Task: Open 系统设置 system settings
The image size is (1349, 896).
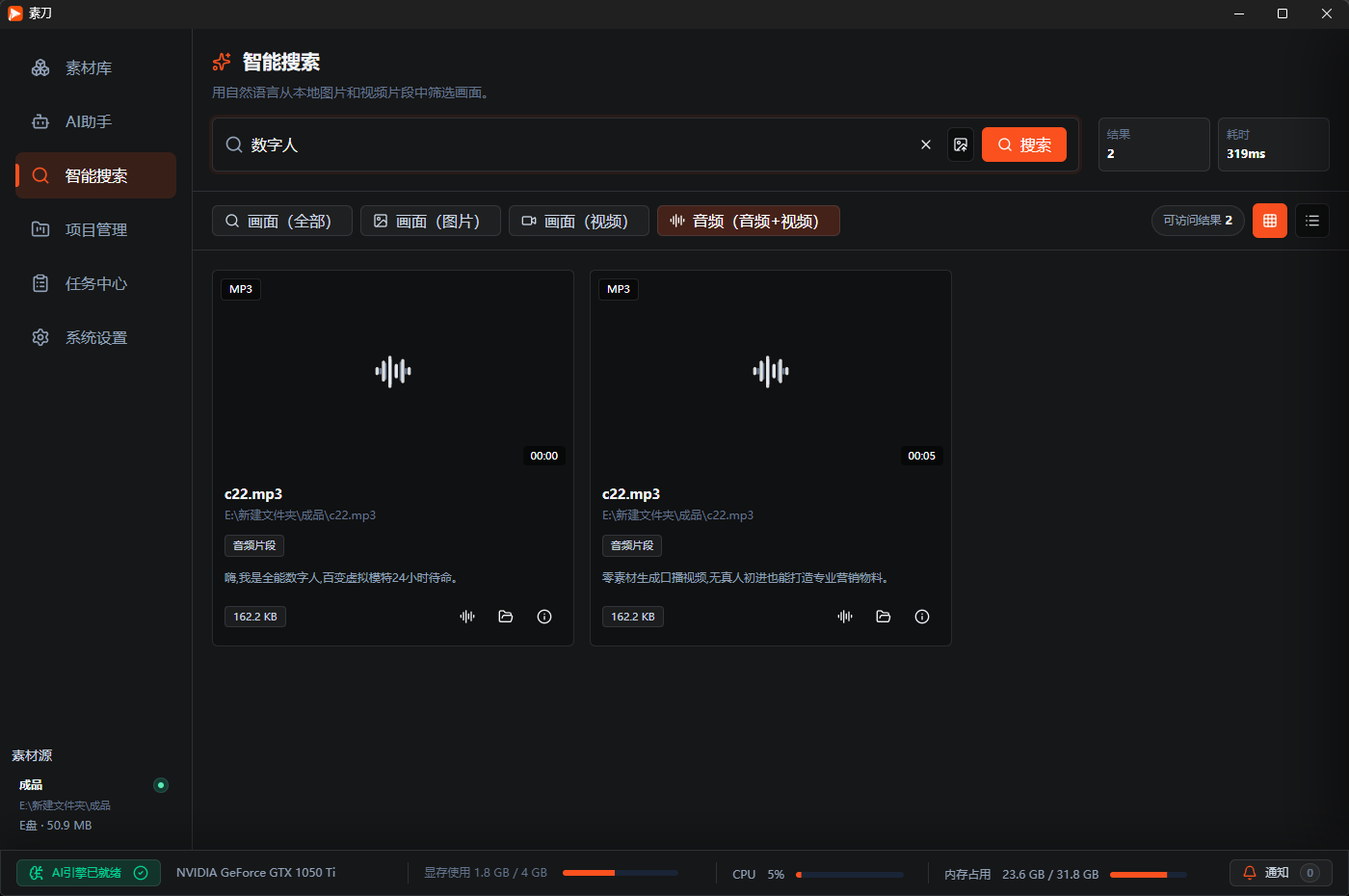Action: point(95,337)
